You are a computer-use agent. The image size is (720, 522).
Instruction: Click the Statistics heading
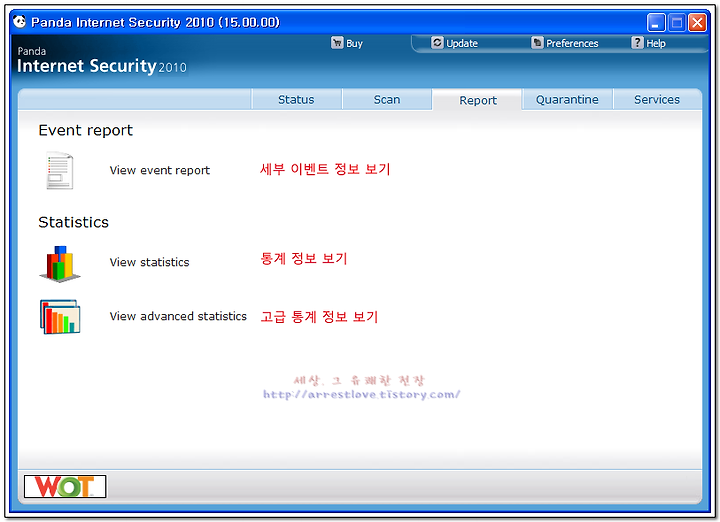[x=73, y=222]
